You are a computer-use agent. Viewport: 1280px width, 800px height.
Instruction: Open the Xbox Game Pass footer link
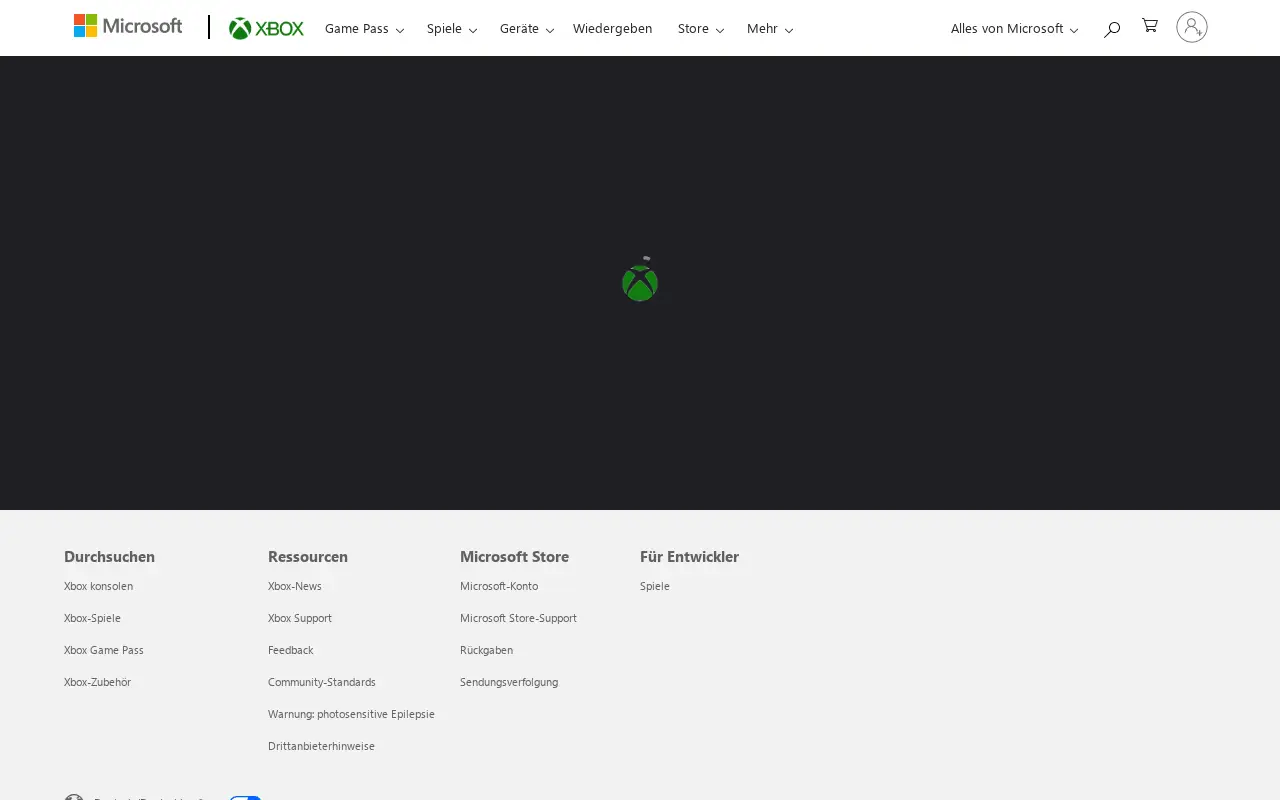pos(104,650)
